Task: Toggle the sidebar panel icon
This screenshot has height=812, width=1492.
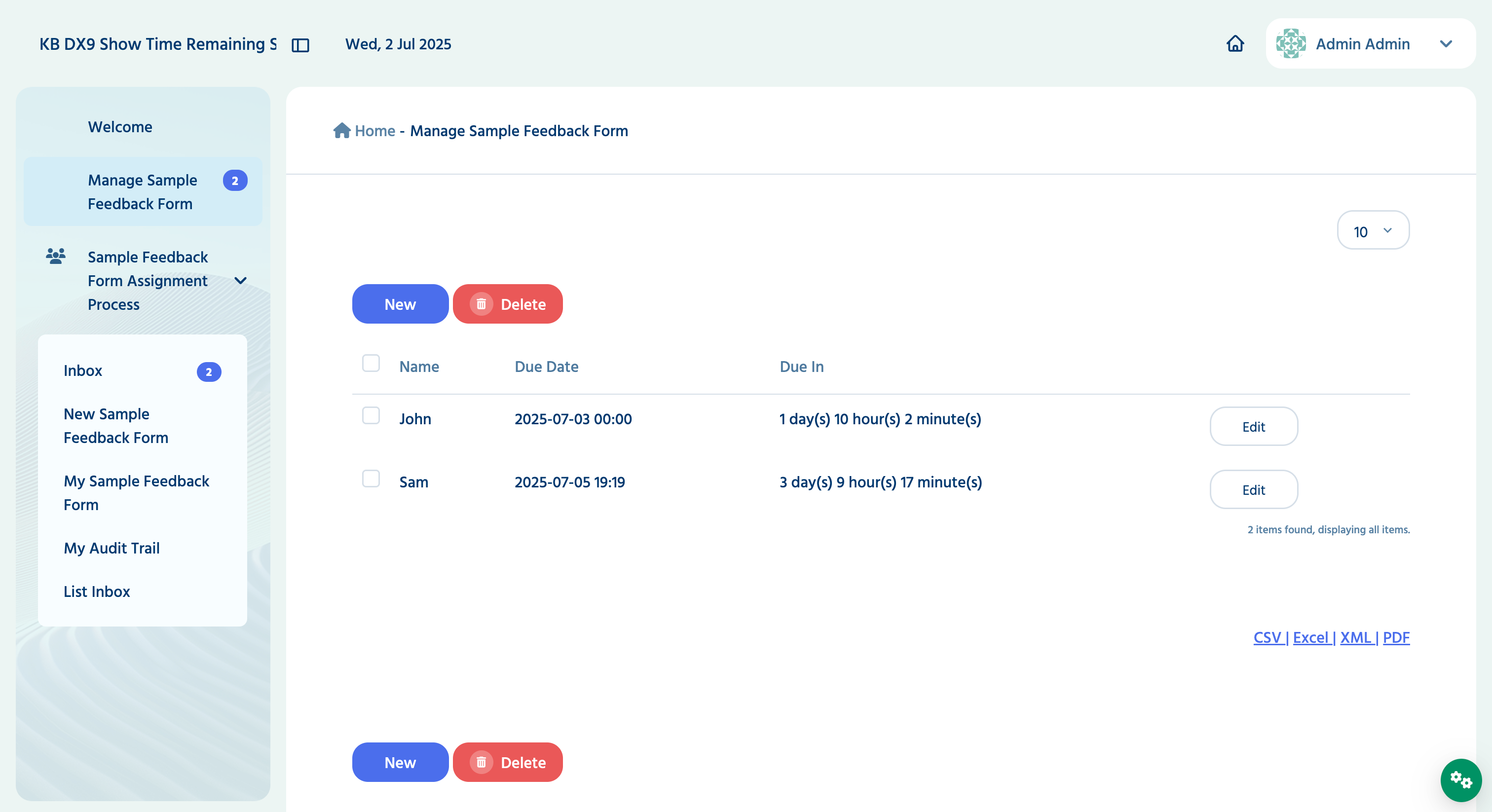Action: coord(300,44)
